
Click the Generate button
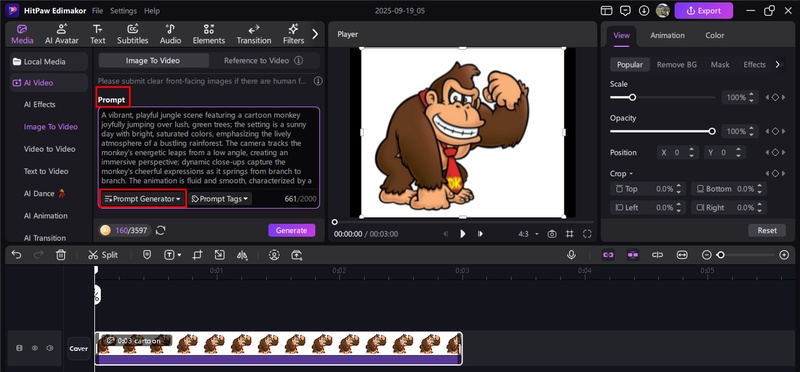click(x=291, y=230)
